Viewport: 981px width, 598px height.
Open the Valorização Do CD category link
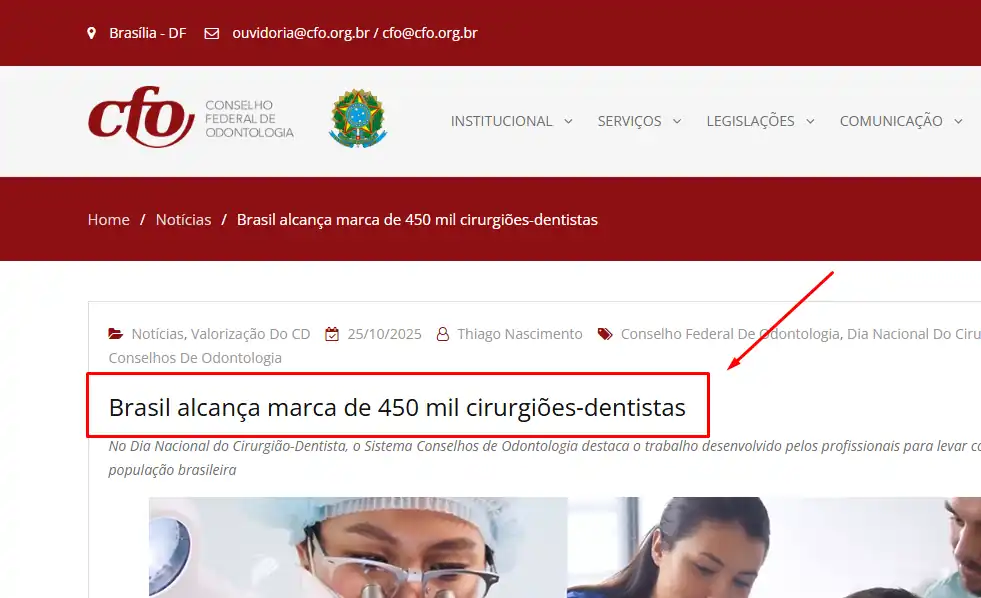coord(250,334)
